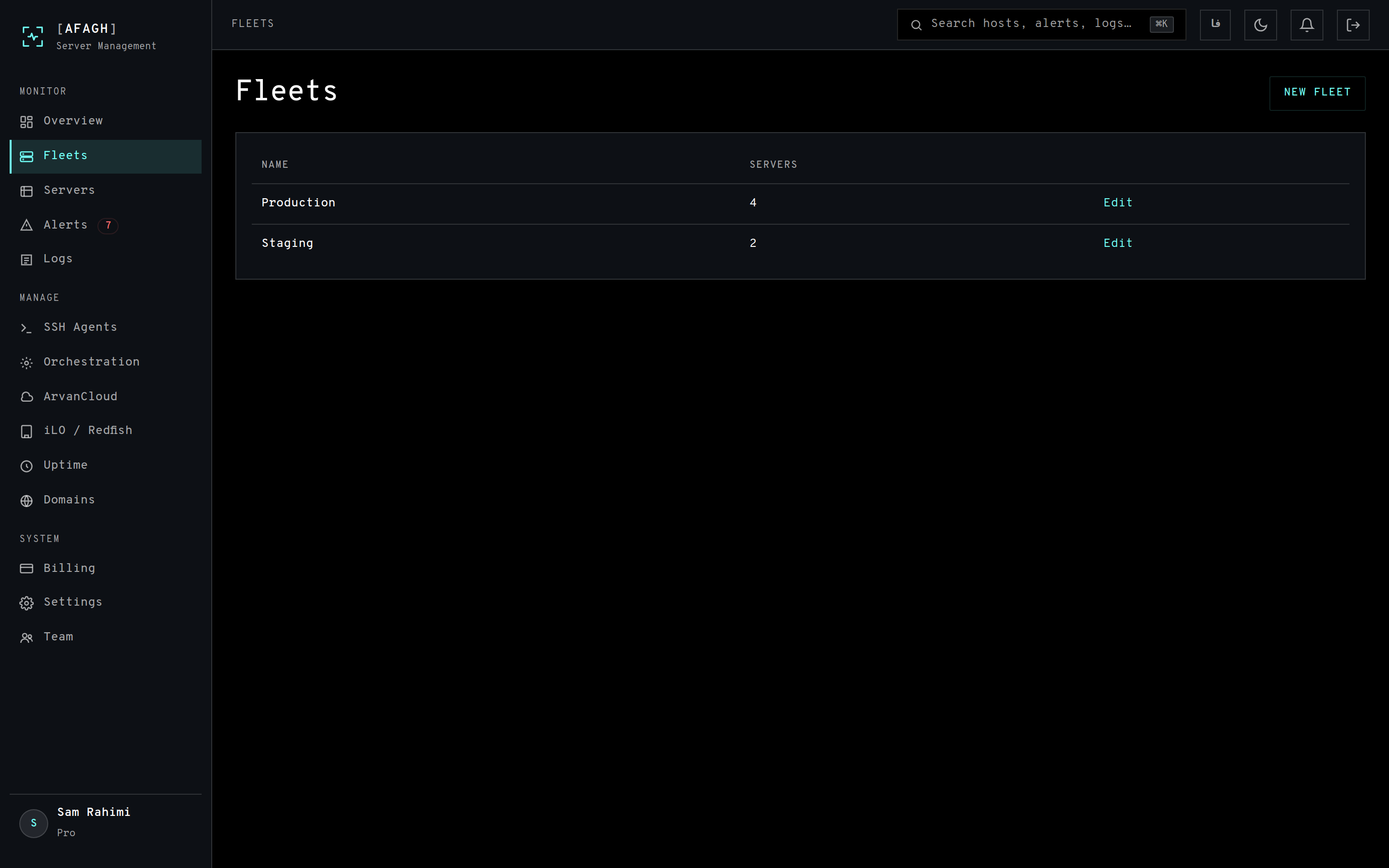Click Production server count 4
The width and height of the screenshot is (1389, 868).
pos(753,203)
